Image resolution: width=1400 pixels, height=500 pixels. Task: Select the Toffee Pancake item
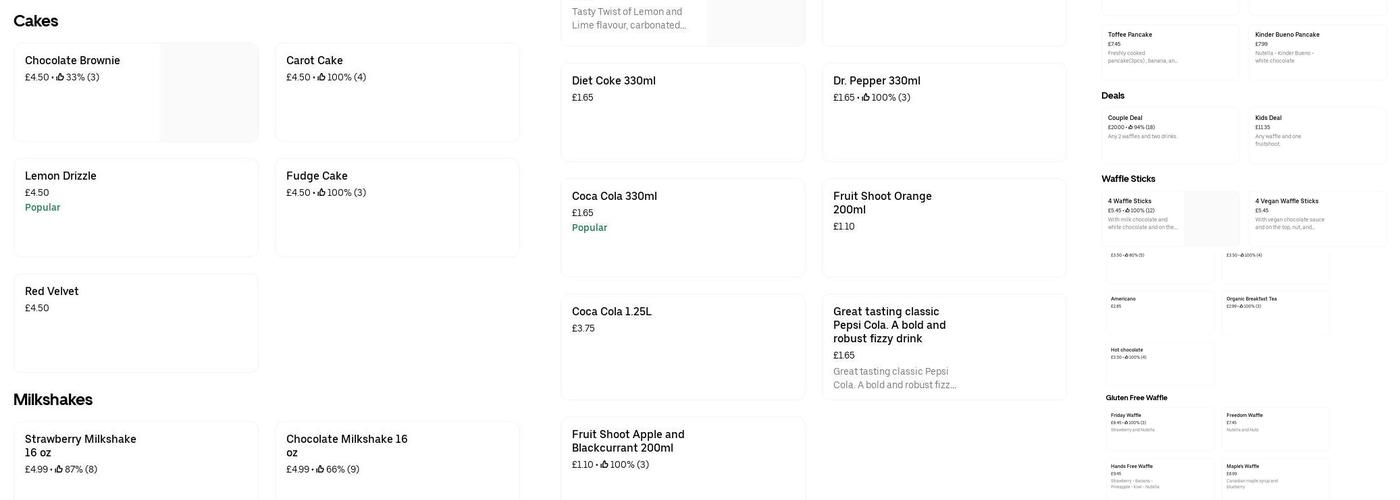[1170, 52]
